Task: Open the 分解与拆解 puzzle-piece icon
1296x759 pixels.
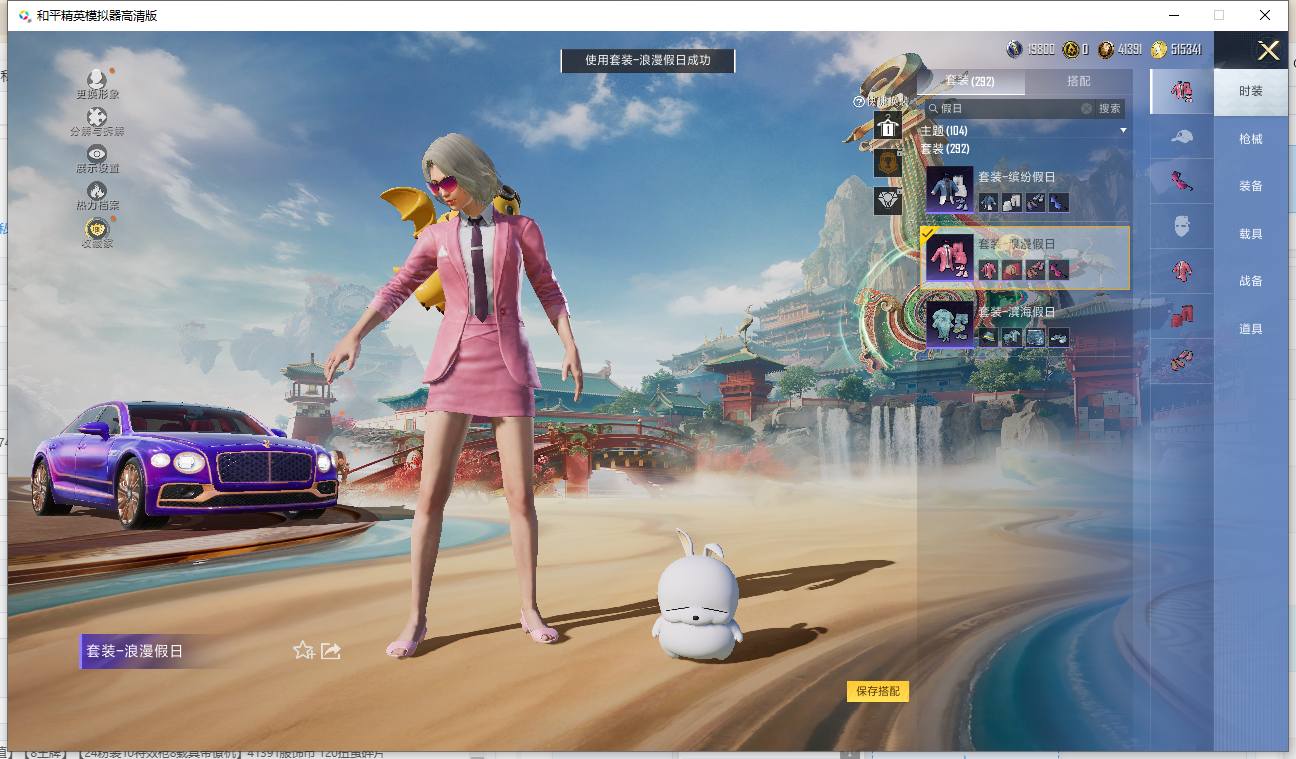Action: click(x=97, y=117)
